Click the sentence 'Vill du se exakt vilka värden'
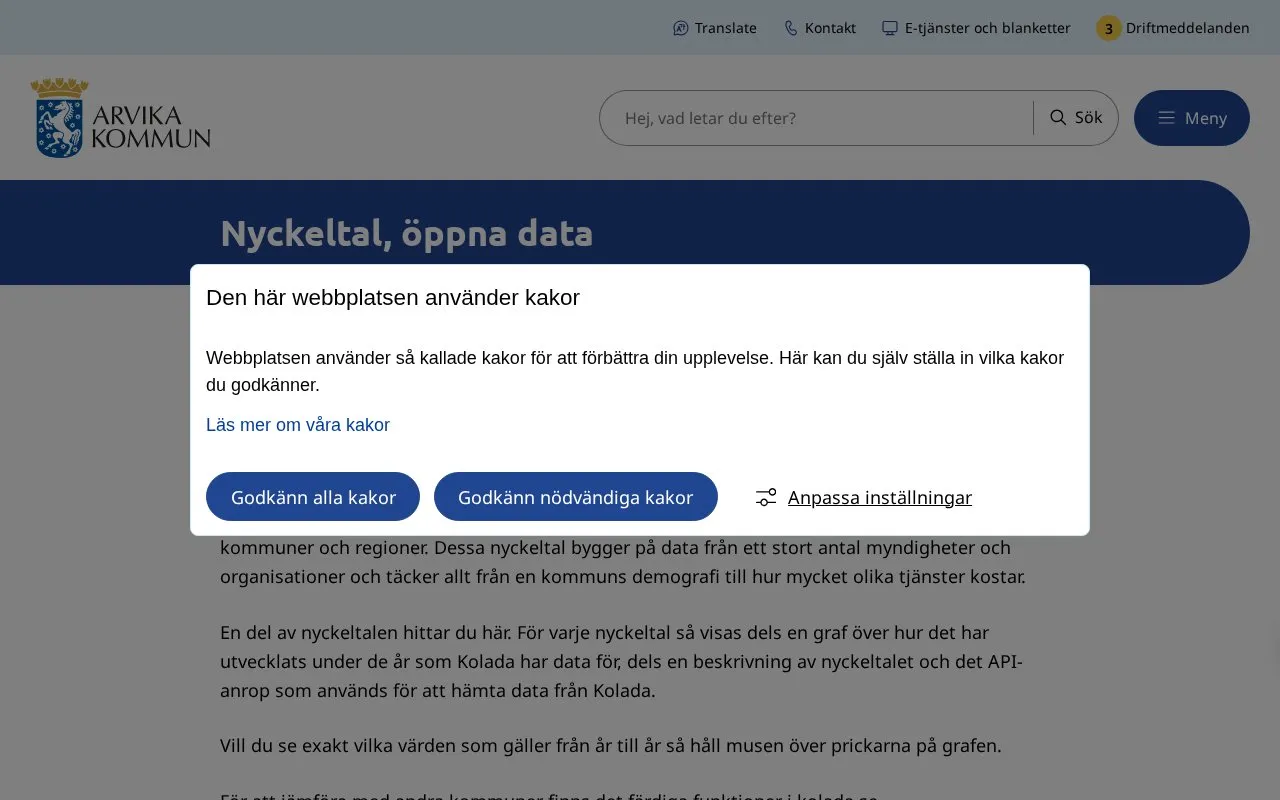The width and height of the screenshot is (1280, 800). [x=610, y=746]
